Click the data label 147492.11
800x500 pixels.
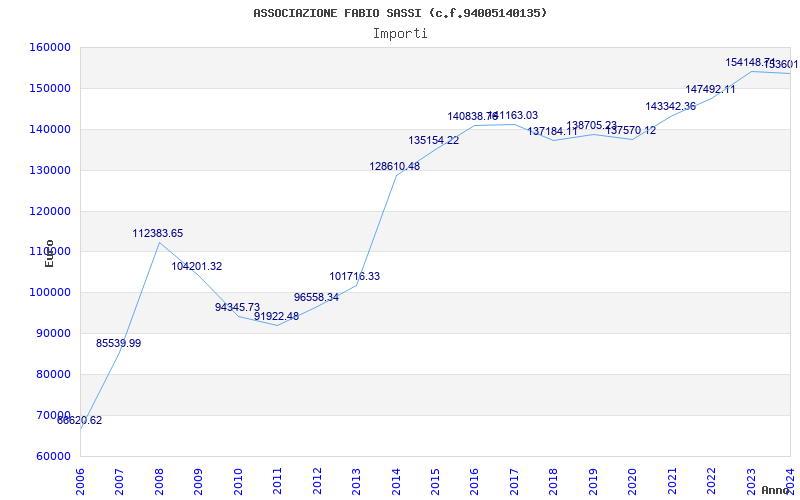click(710, 89)
